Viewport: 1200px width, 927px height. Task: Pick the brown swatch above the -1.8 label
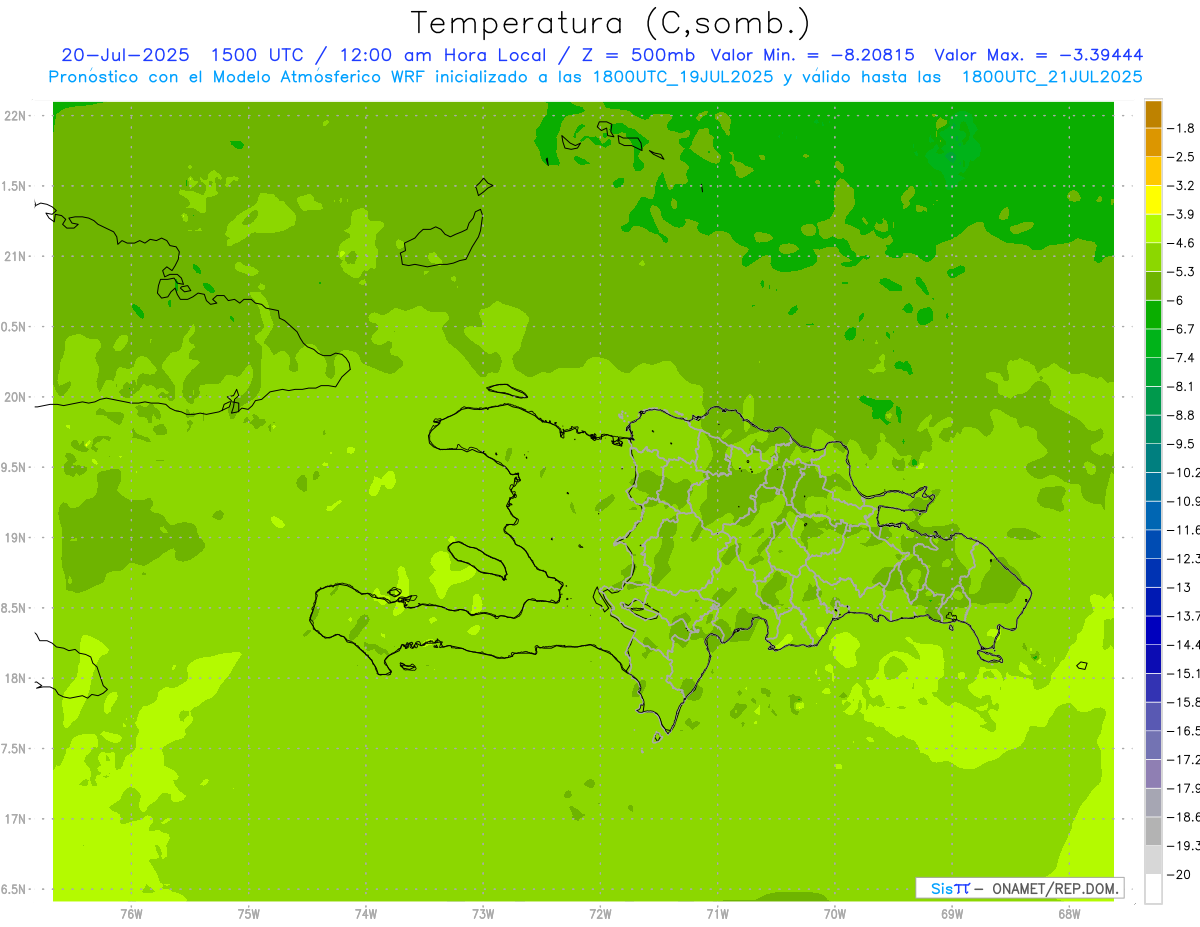click(x=1153, y=114)
